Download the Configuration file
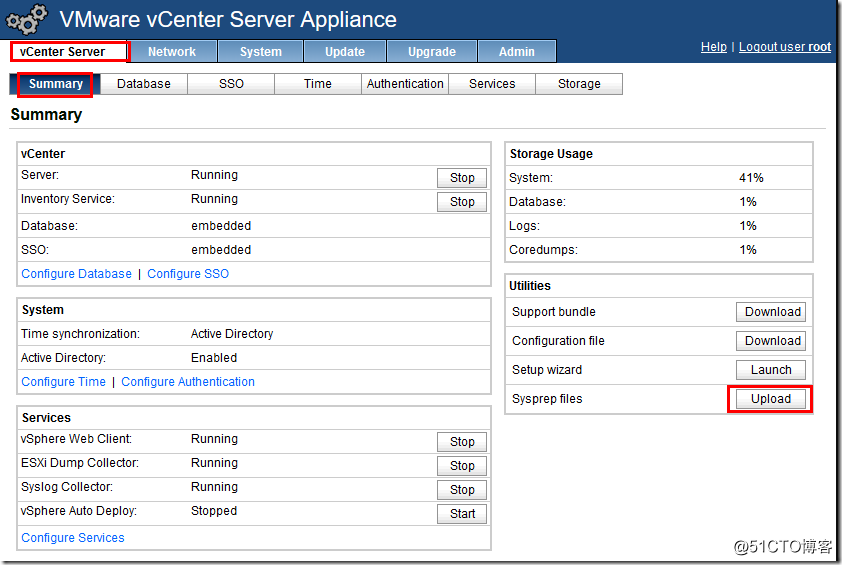842x565 pixels. coord(771,341)
